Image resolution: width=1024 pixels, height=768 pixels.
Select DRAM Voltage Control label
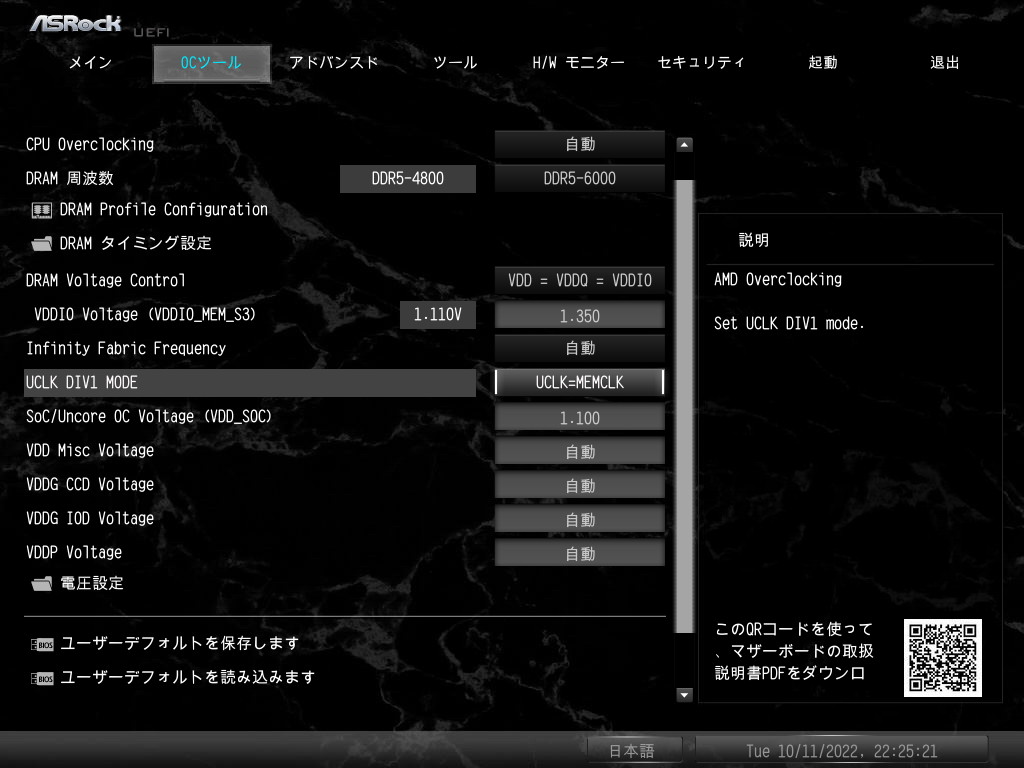coord(106,280)
